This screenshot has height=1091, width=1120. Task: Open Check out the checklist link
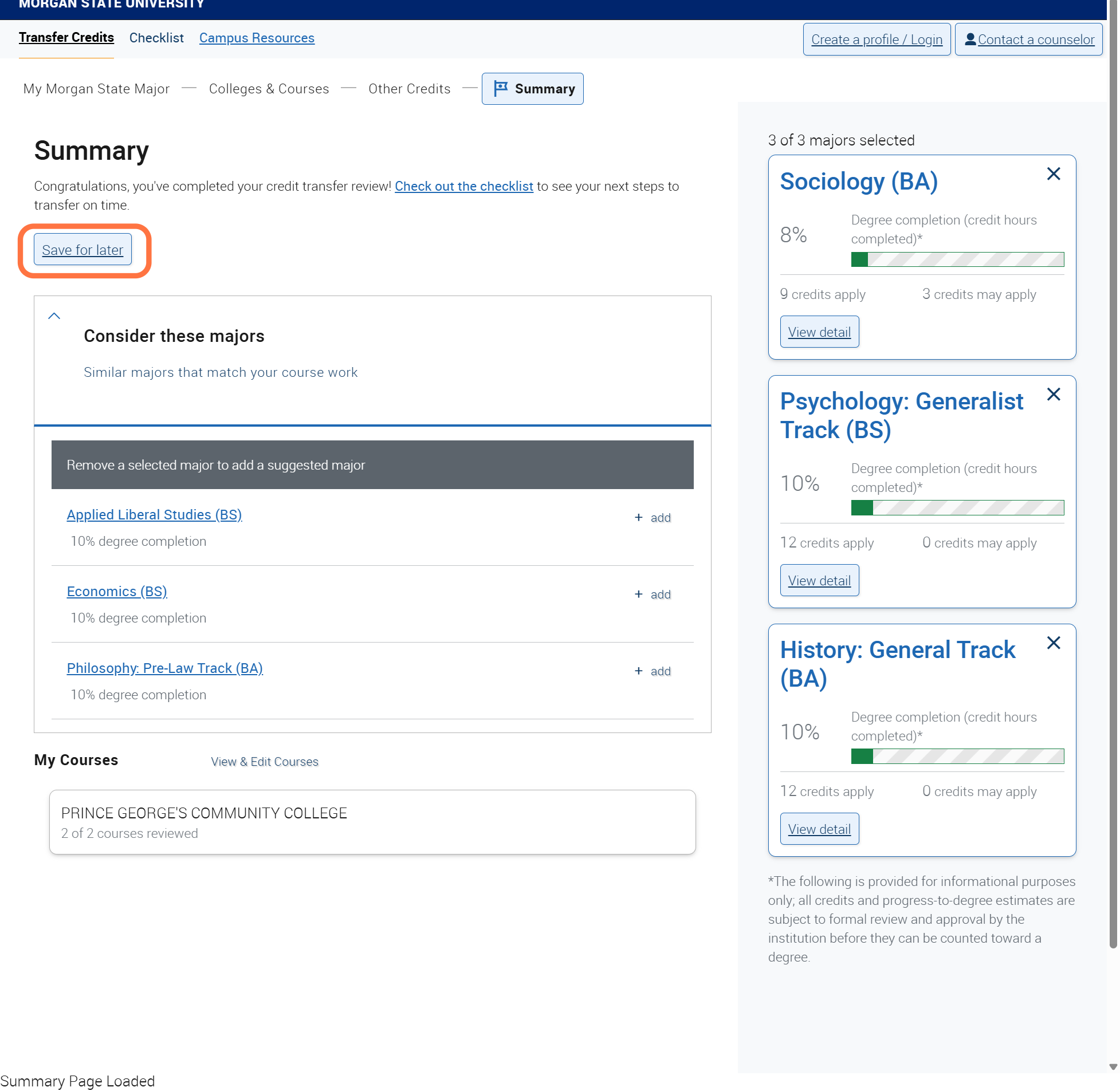click(x=463, y=186)
